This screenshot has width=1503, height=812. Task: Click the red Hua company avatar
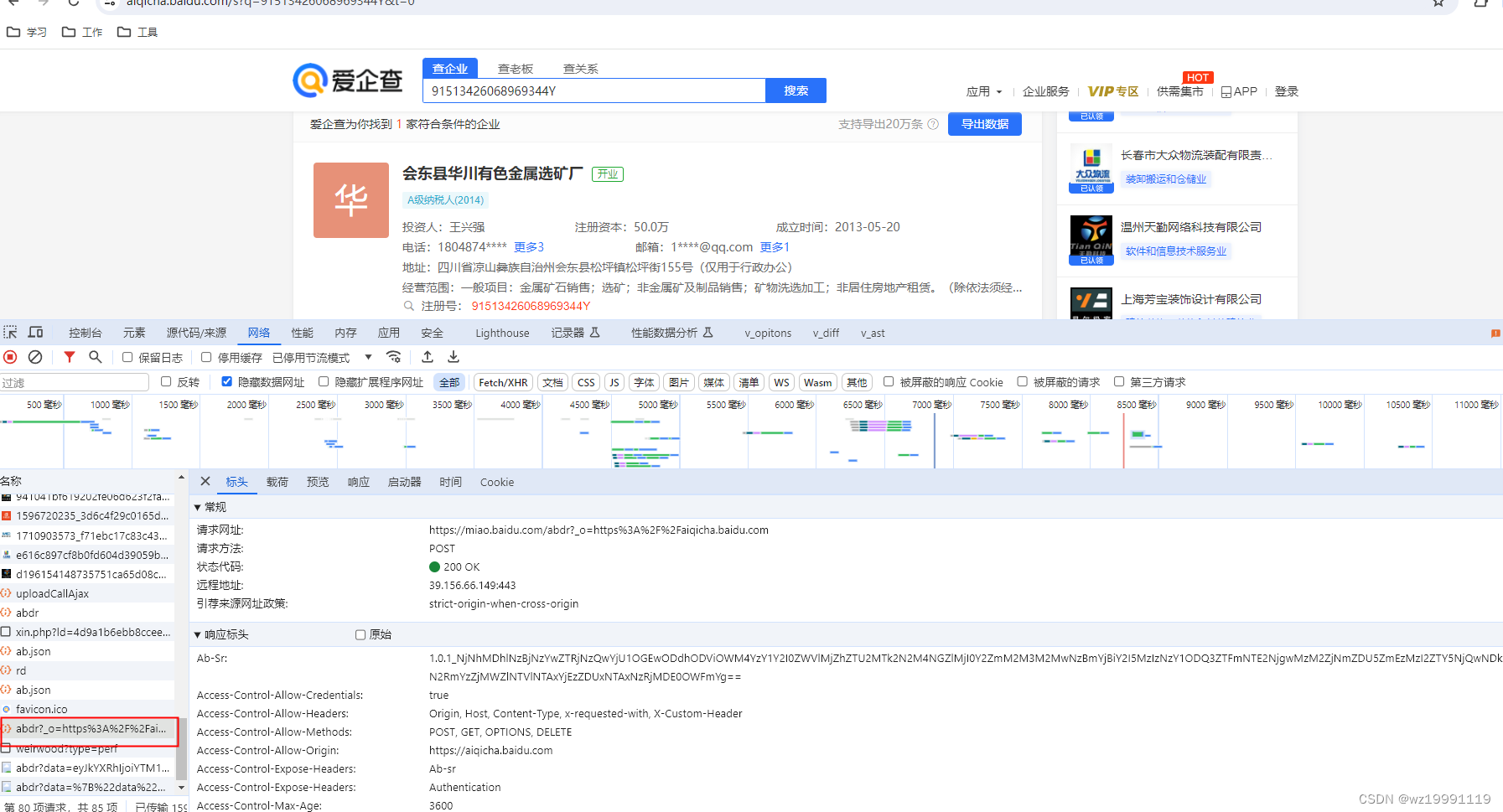[x=351, y=200]
